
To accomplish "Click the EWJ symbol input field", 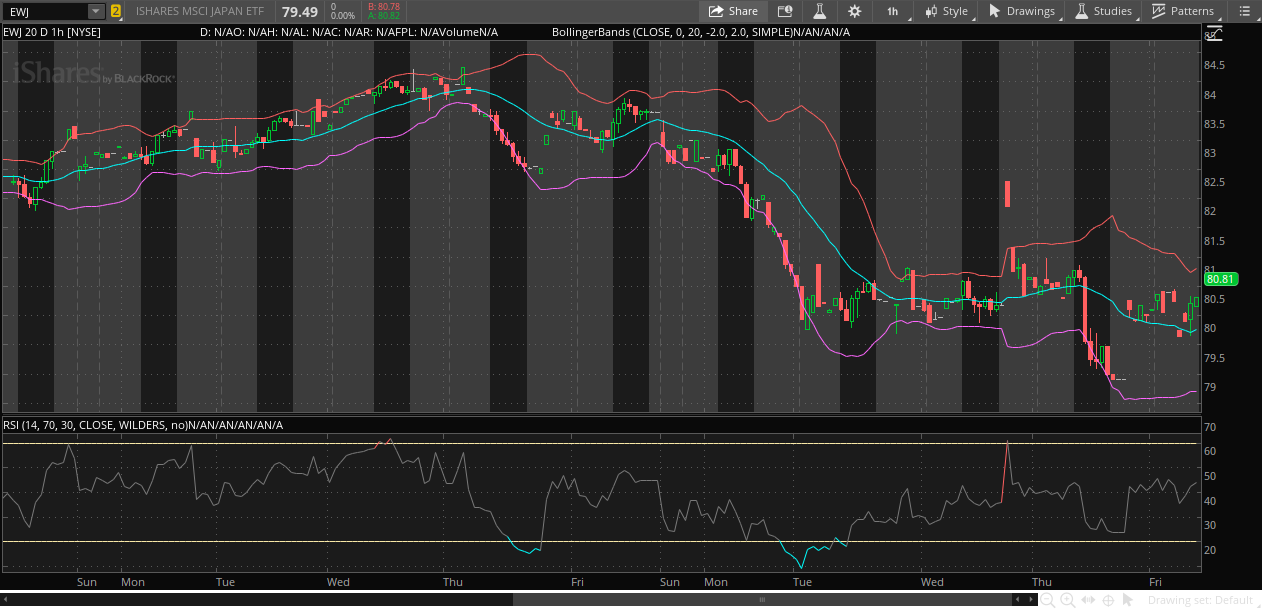I will tap(45, 12).
